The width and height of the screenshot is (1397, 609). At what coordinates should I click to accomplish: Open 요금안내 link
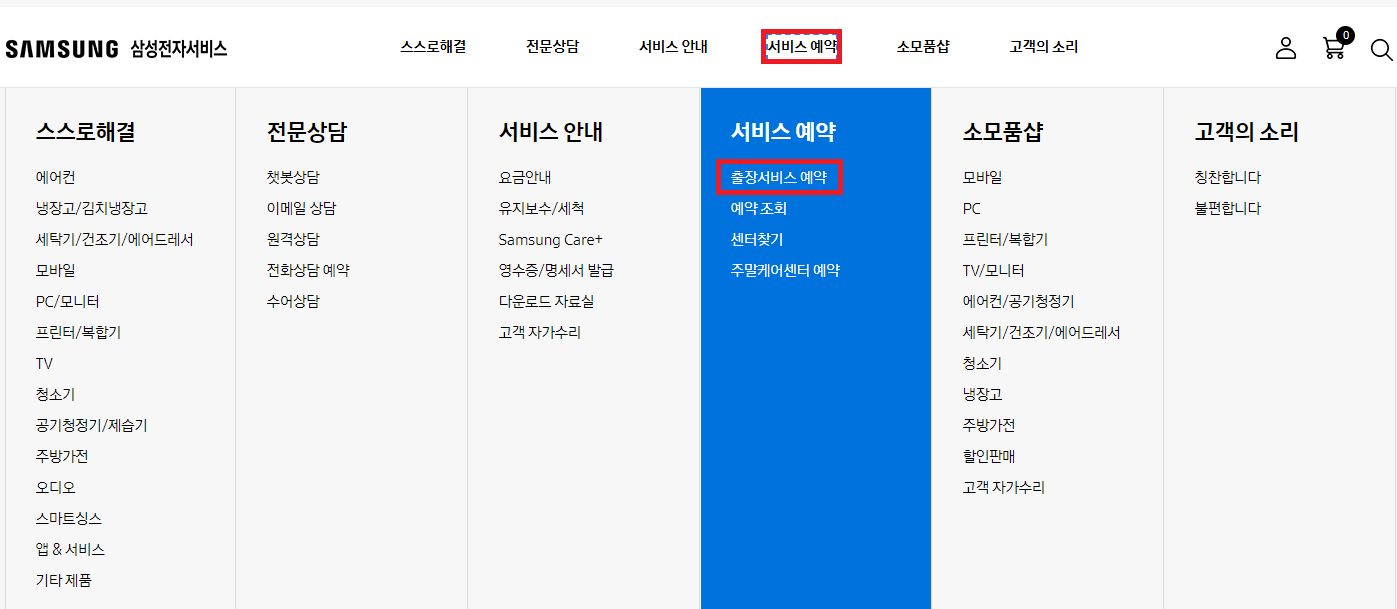[525, 178]
